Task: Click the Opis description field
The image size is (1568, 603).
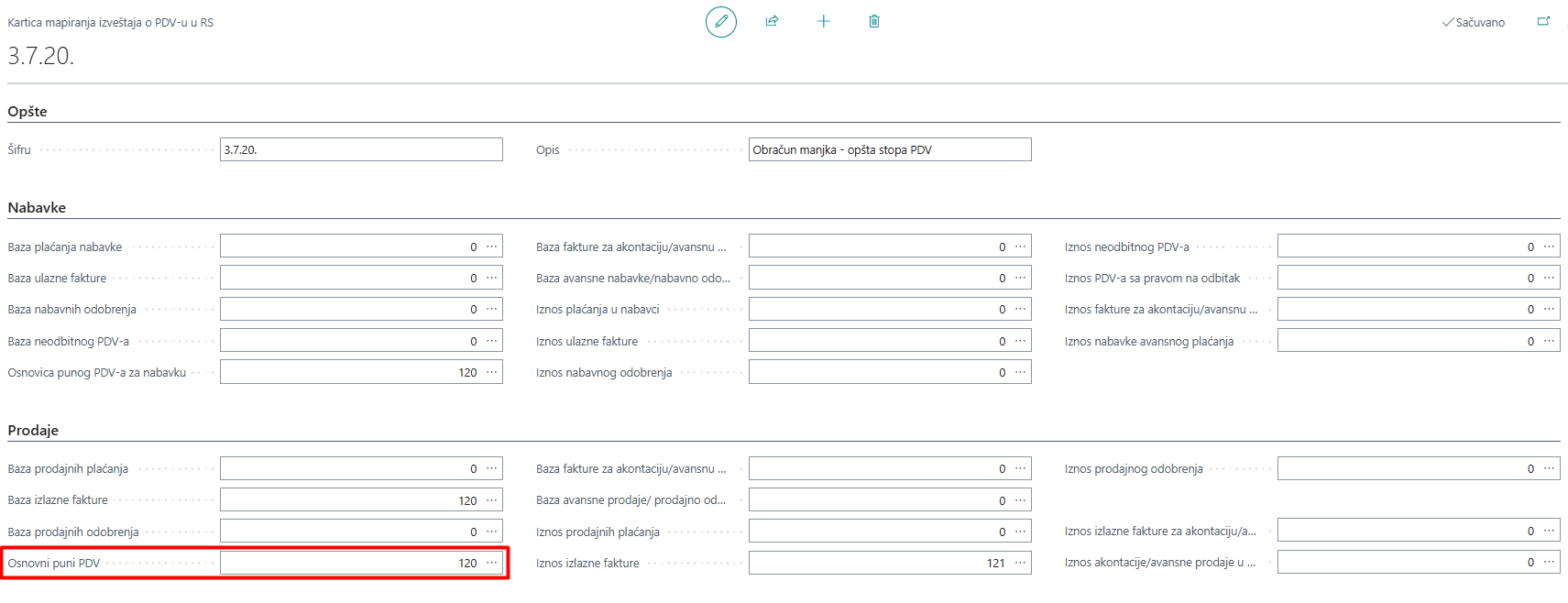Action: (x=889, y=149)
